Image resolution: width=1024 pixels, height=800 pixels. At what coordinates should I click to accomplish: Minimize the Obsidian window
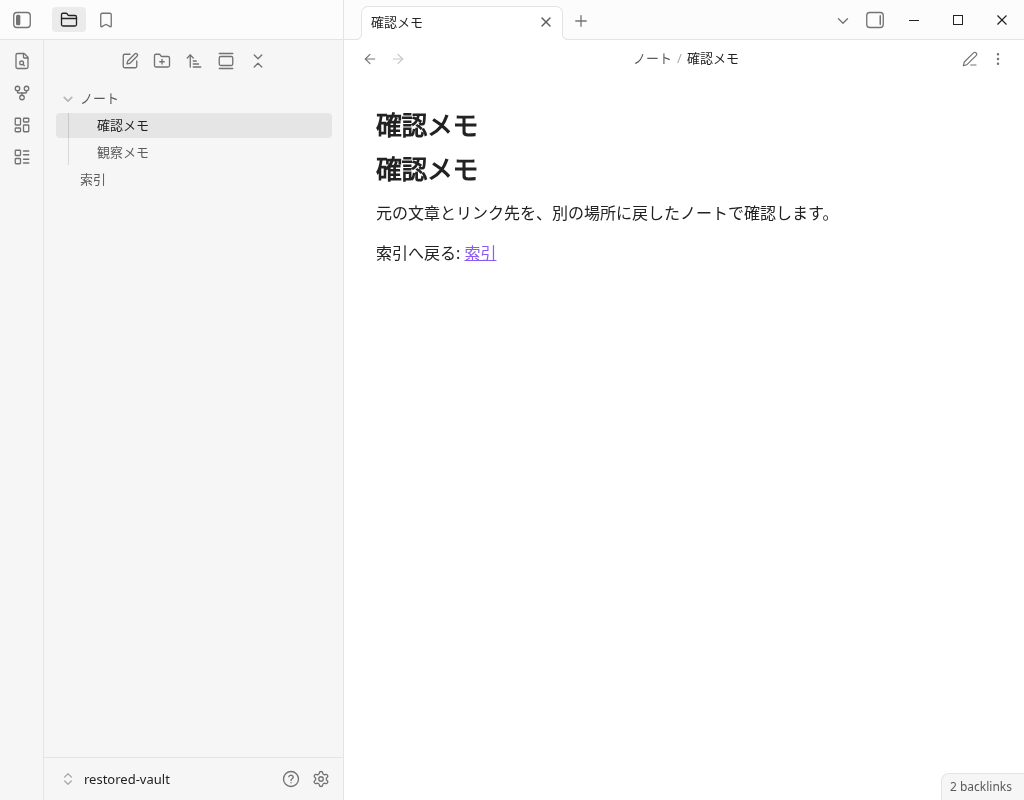pos(914,20)
